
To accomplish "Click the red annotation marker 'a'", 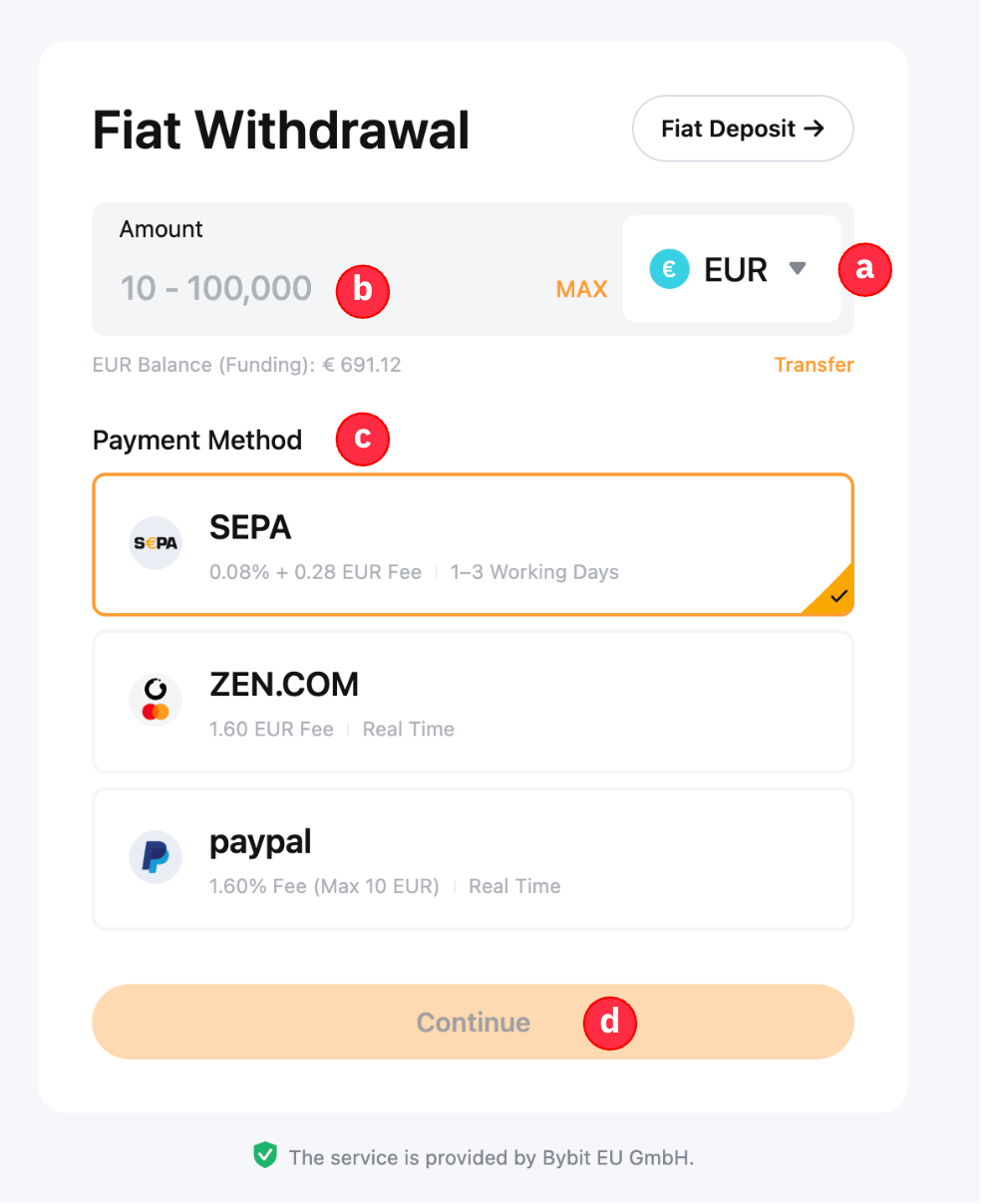I will coord(864,268).
